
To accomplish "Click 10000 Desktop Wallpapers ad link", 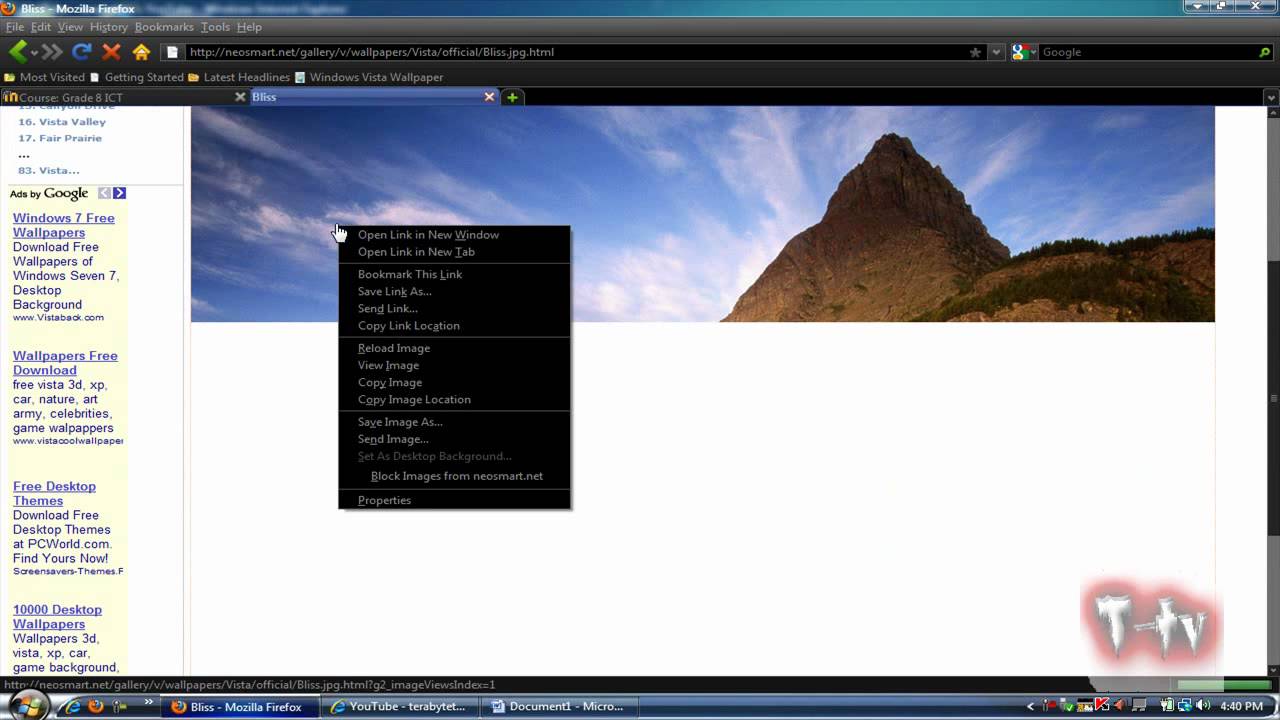I will pos(57,616).
